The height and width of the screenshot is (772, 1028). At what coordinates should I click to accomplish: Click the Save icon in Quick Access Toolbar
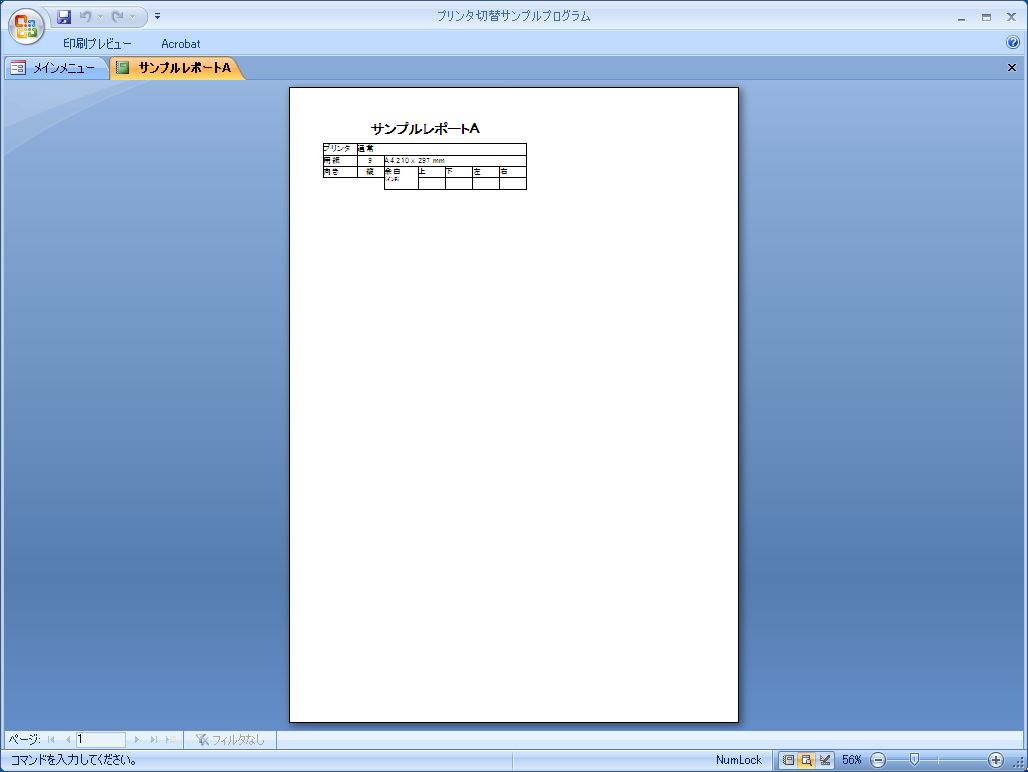tap(64, 17)
